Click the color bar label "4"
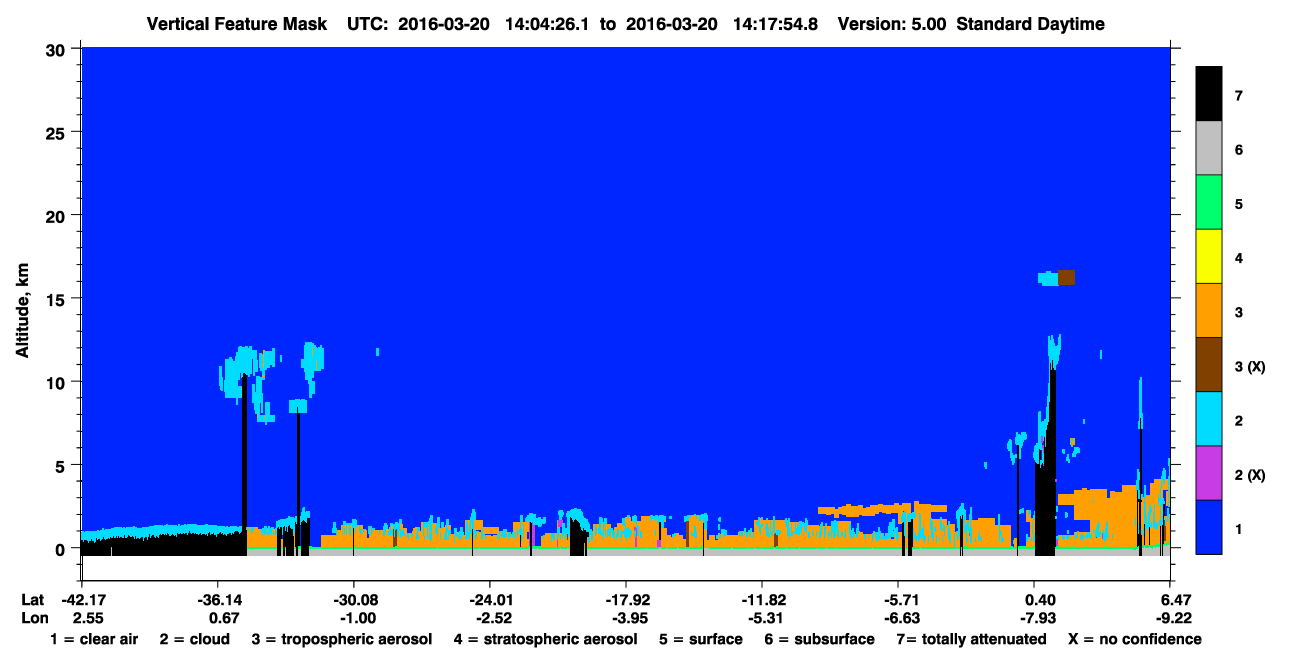Screen dimensions: 1300x667 pos(1238,258)
